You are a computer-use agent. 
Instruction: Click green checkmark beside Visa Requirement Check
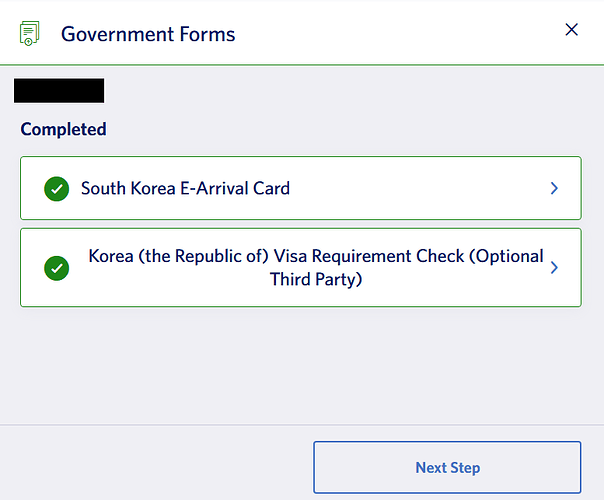click(x=57, y=268)
